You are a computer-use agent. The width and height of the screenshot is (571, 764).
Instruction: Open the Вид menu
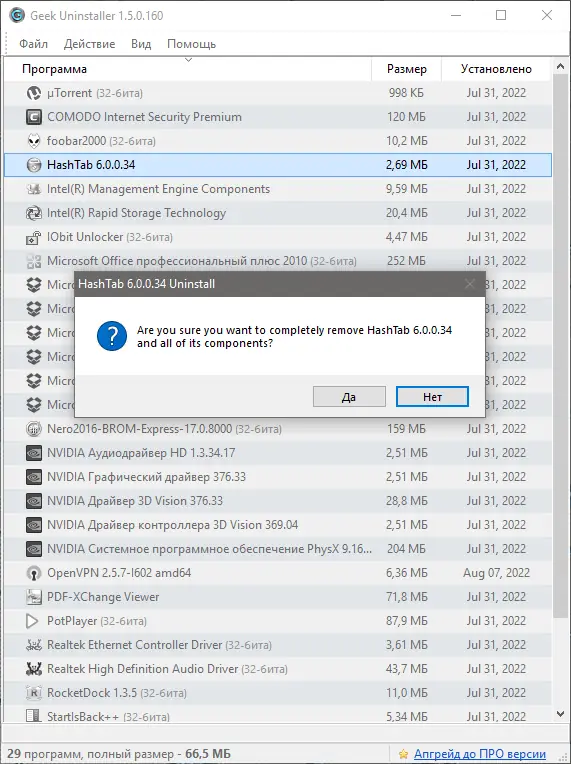[x=141, y=44]
